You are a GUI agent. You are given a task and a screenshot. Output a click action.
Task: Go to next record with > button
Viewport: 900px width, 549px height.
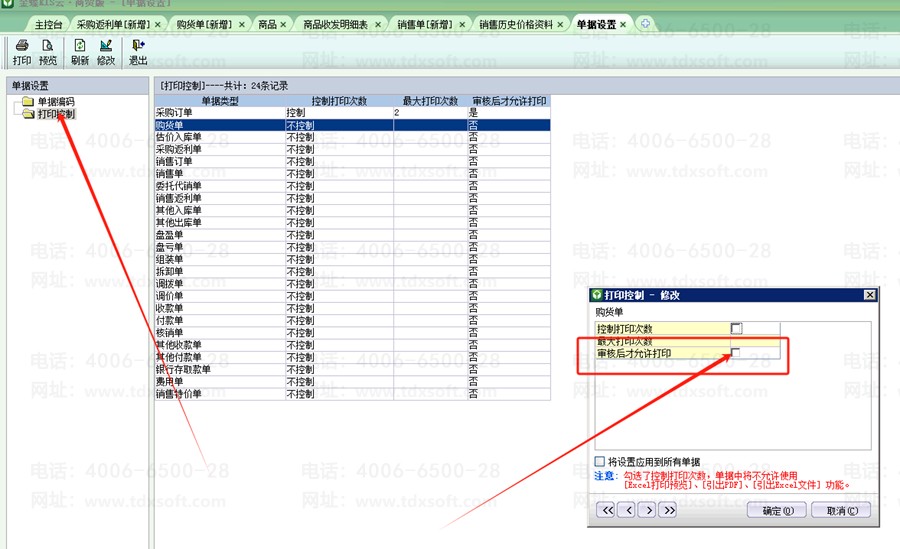pos(648,510)
